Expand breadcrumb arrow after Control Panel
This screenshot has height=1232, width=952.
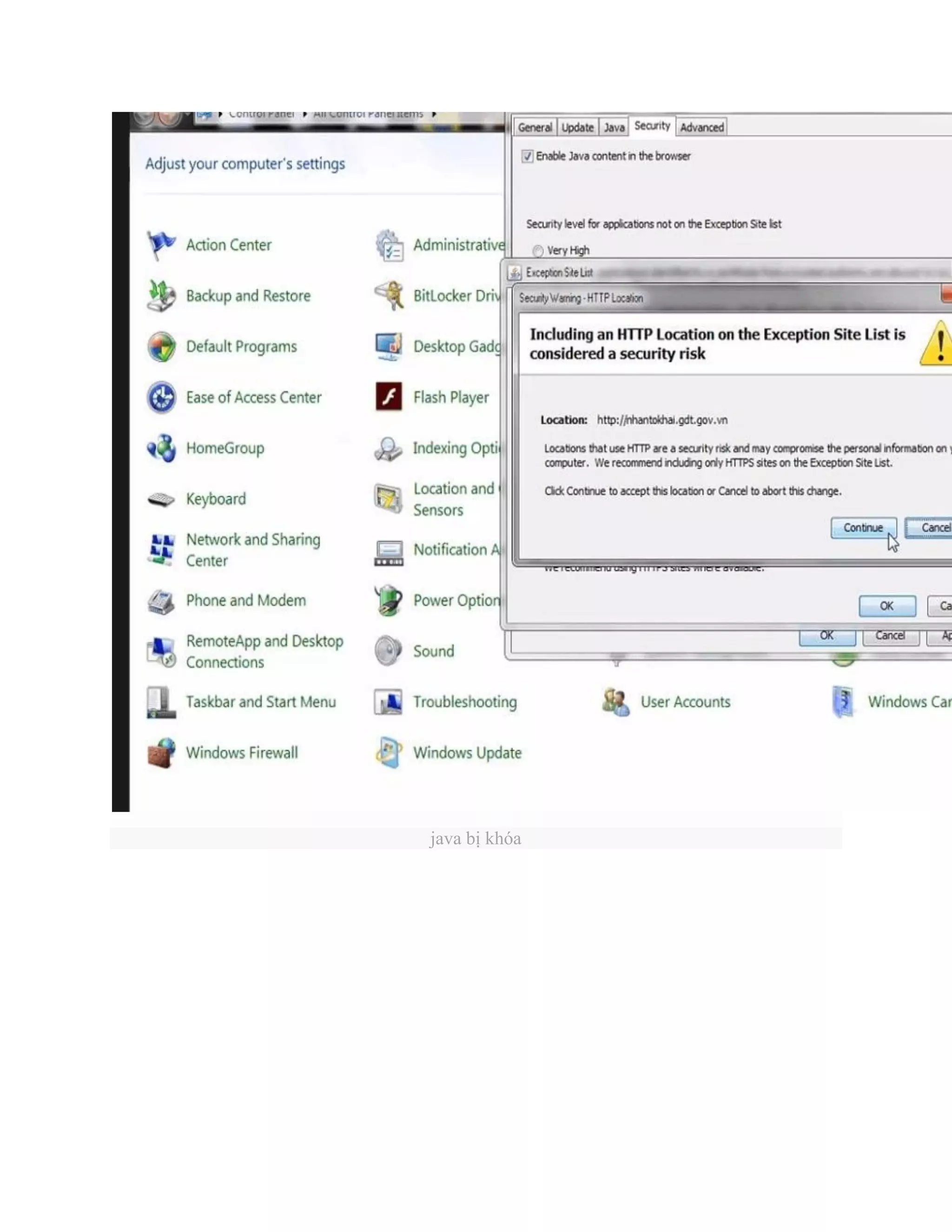point(304,114)
